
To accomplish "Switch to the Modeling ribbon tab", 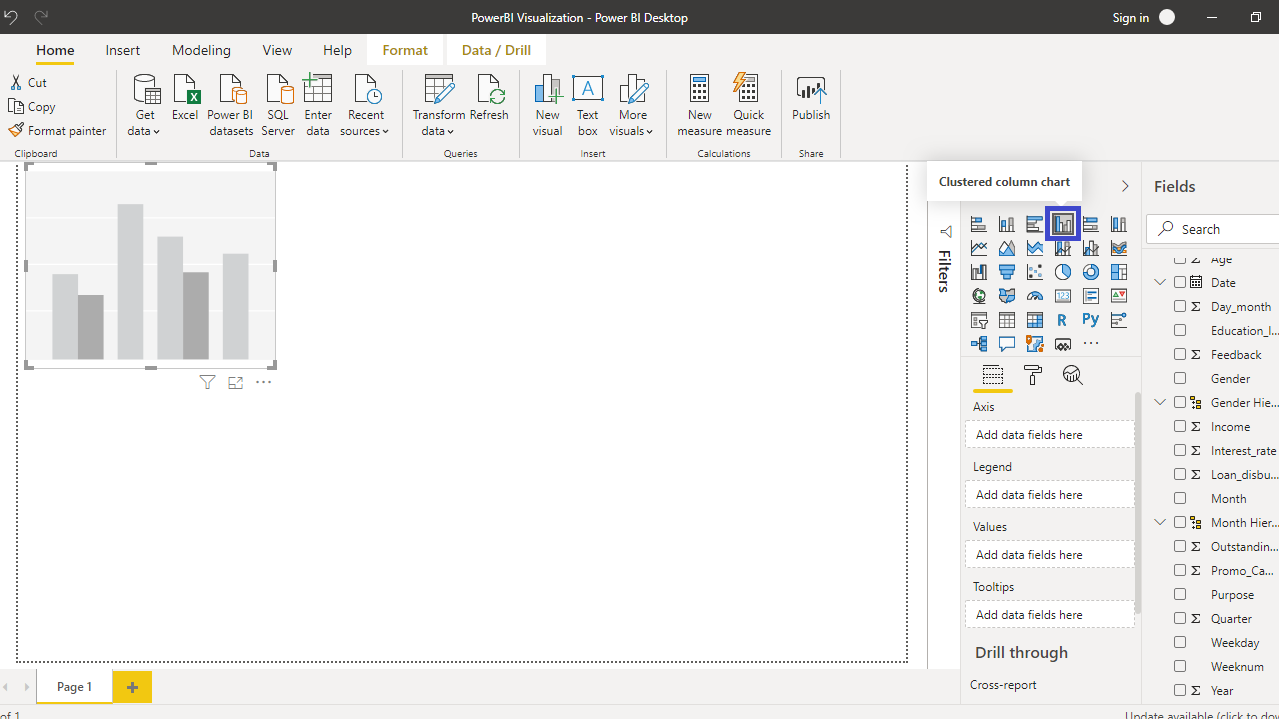I will pyautogui.click(x=201, y=50).
